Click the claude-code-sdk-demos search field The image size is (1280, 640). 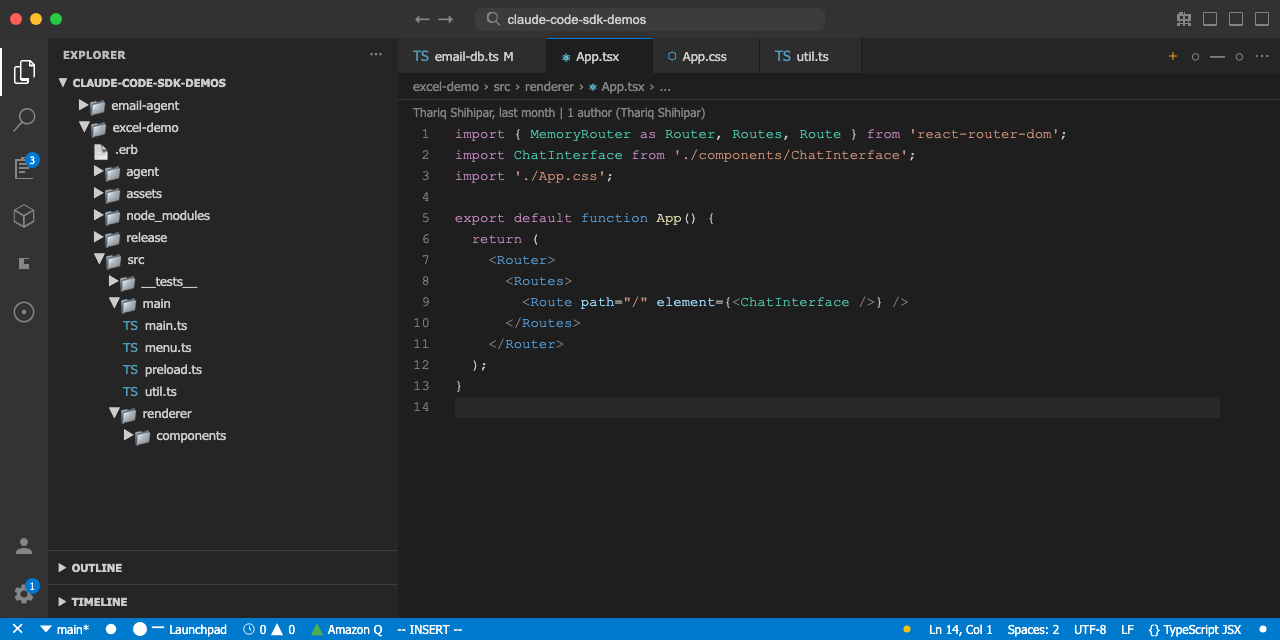click(650, 20)
